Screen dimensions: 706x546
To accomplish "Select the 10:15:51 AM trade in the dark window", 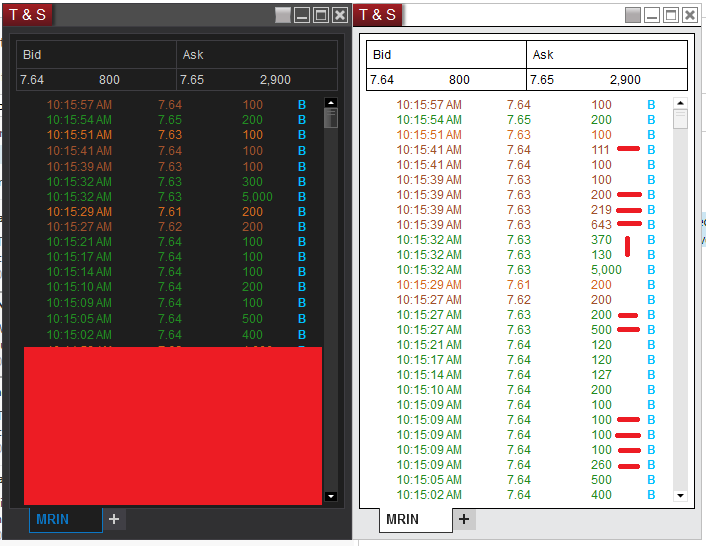I will pyautogui.click(x=176, y=135).
